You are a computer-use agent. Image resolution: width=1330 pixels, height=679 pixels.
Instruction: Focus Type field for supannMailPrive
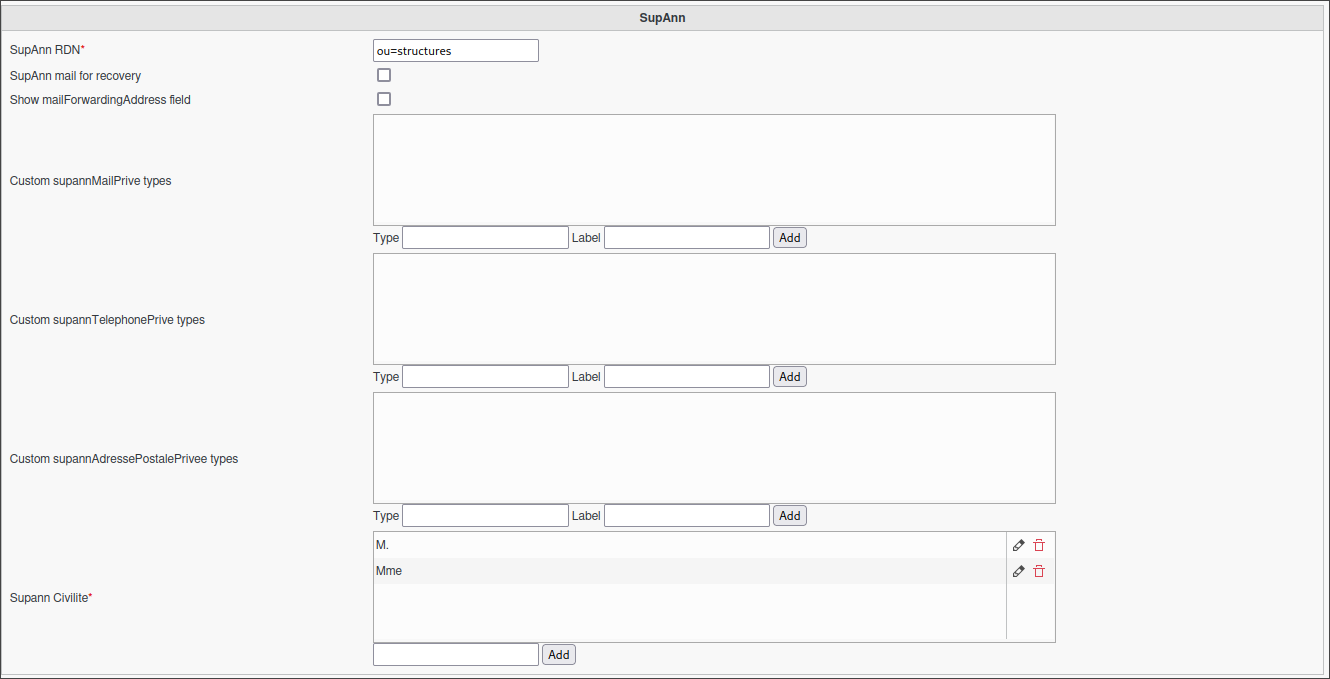point(485,238)
